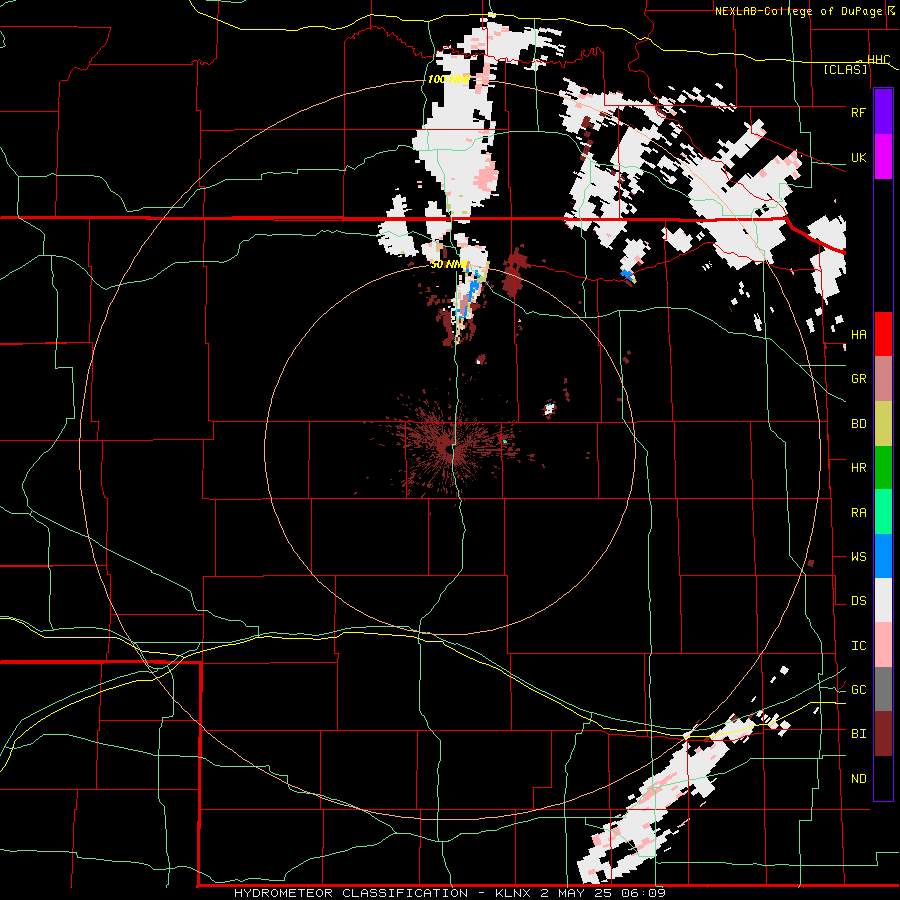Click the WS blue legend swatch

coord(883,556)
